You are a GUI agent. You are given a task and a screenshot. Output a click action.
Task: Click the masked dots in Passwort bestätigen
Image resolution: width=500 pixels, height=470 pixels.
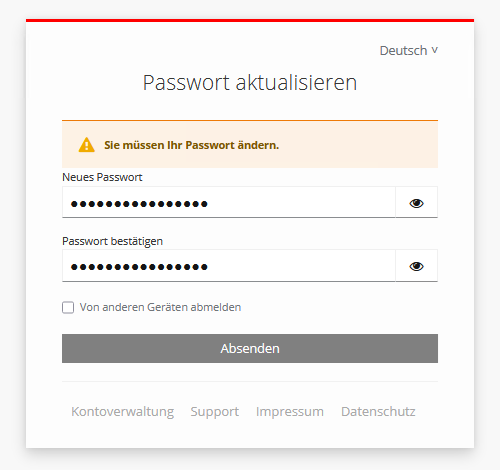click(x=139, y=267)
